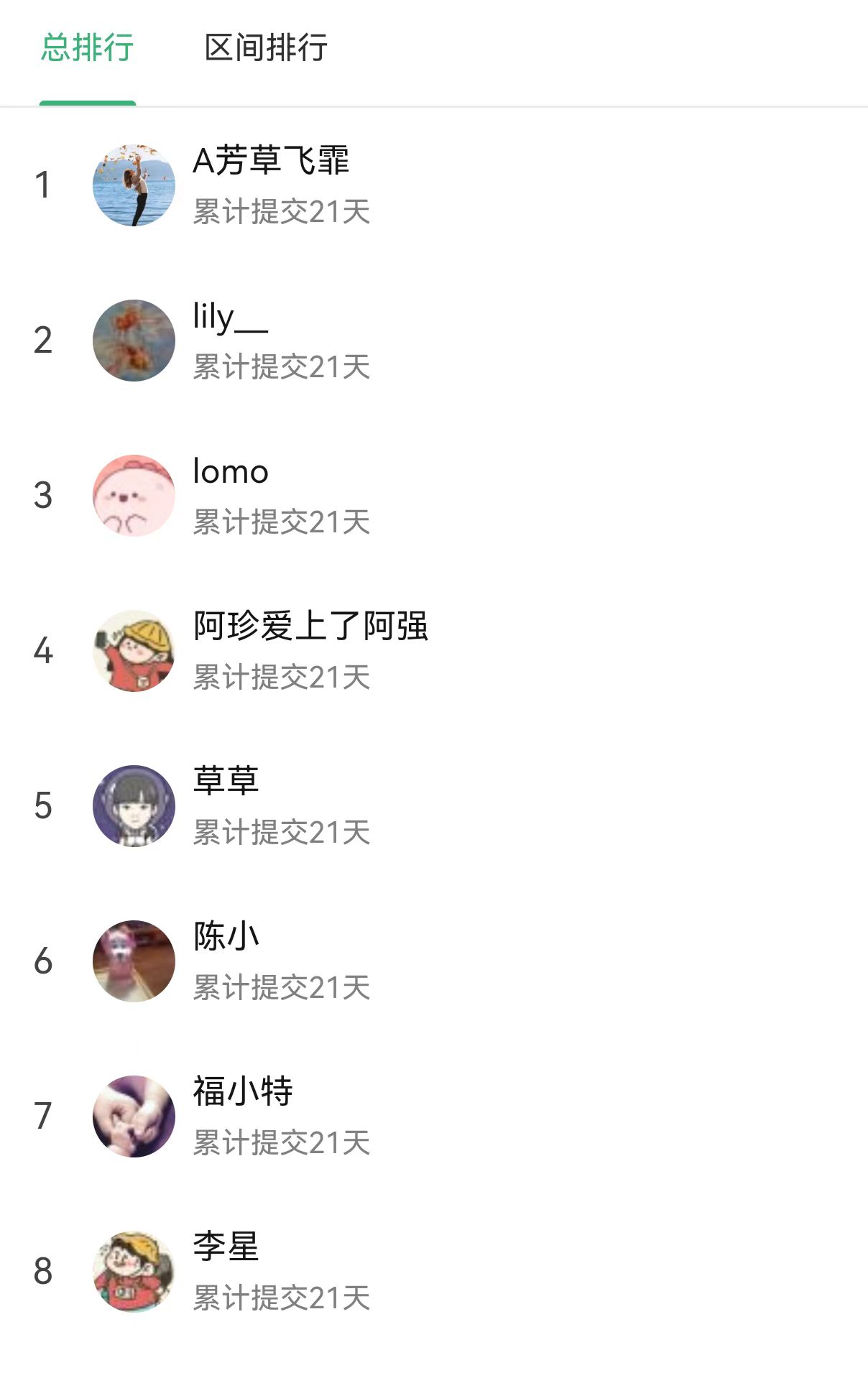Open 草草's astronaut girl avatar

pyautogui.click(x=134, y=805)
